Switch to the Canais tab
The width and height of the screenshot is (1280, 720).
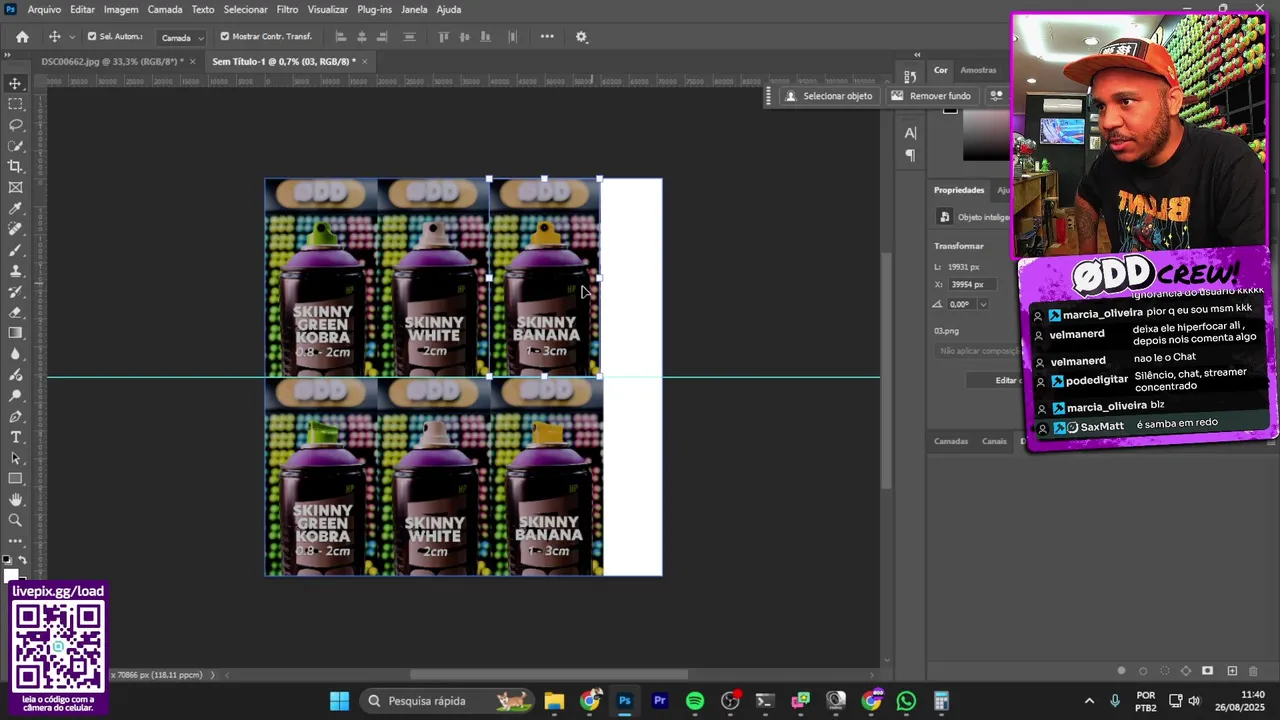coord(994,441)
